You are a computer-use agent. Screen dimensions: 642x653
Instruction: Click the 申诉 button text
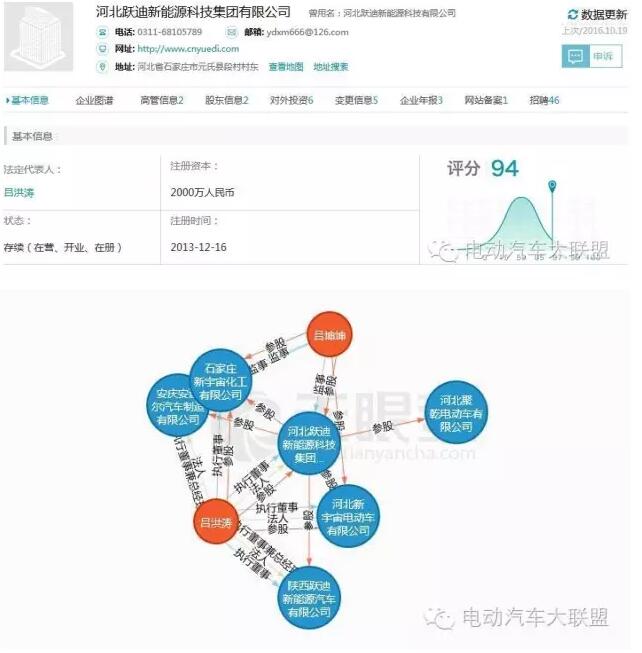[603, 56]
